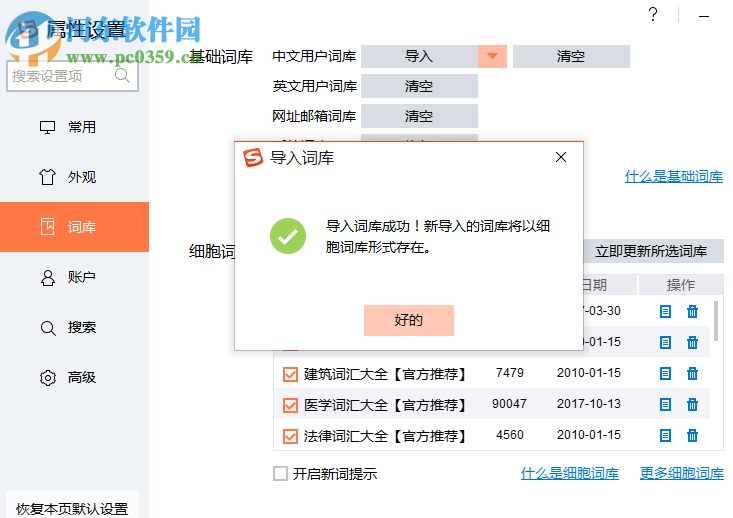Open the 常用 settings tab
733x518 pixels.
coord(74,127)
